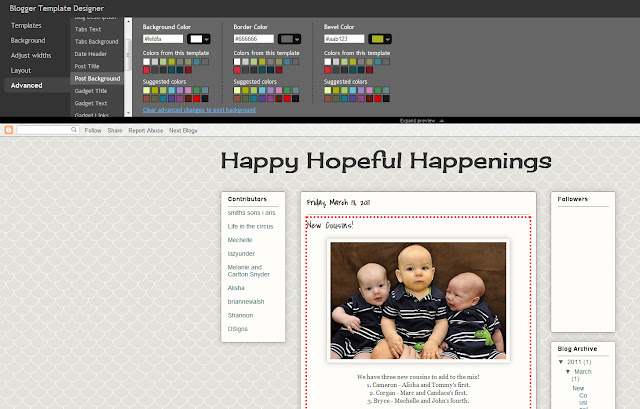Viewport: 640px width, 409px height.
Task: Click the magnifier icon in navbar search
Action: click(74, 129)
